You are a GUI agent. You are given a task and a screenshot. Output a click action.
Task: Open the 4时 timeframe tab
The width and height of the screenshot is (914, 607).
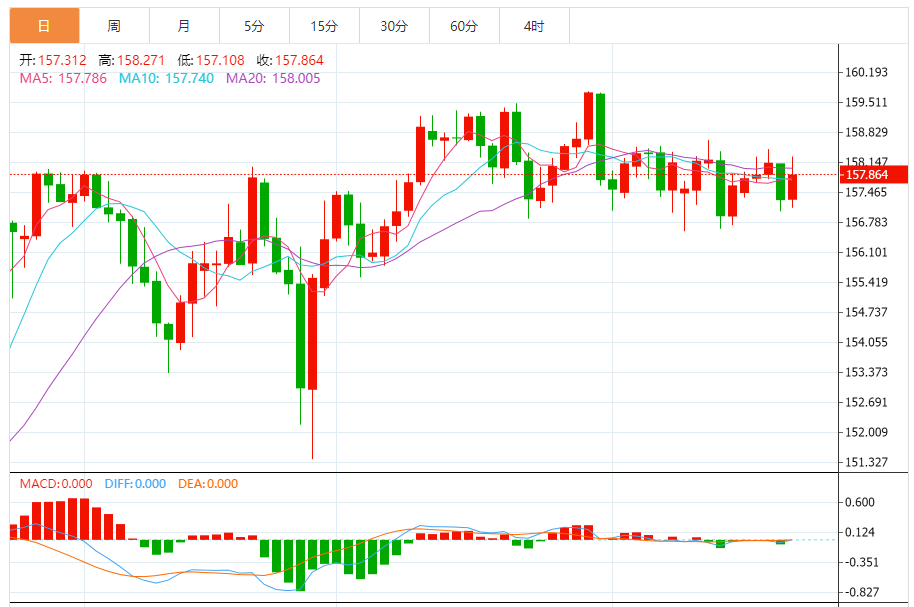coord(534,26)
